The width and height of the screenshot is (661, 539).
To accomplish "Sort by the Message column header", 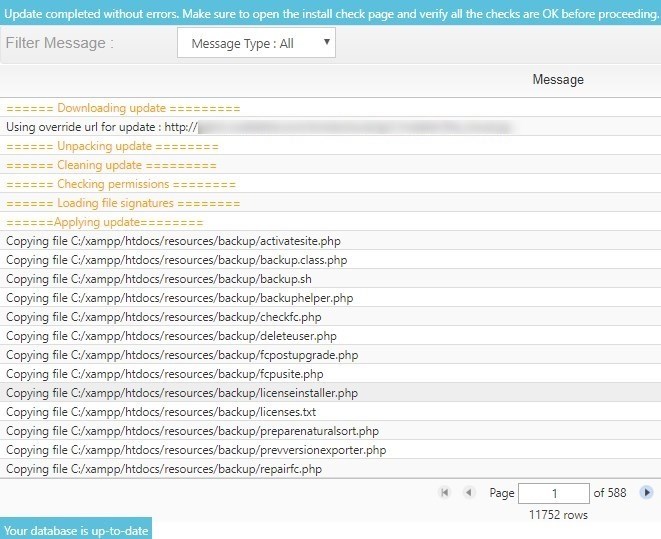I will 557,80.
